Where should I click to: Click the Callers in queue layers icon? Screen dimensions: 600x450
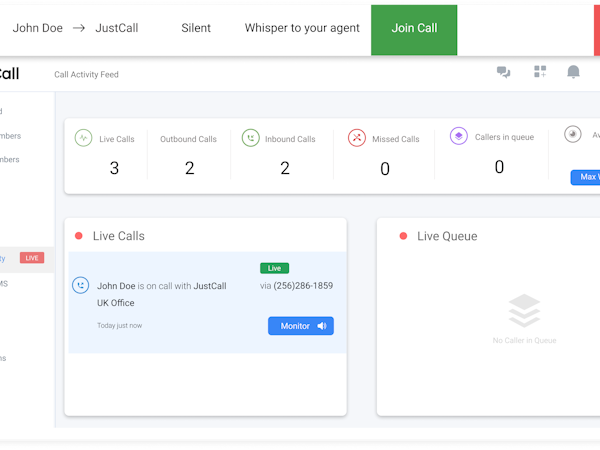[x=458, y=136]
